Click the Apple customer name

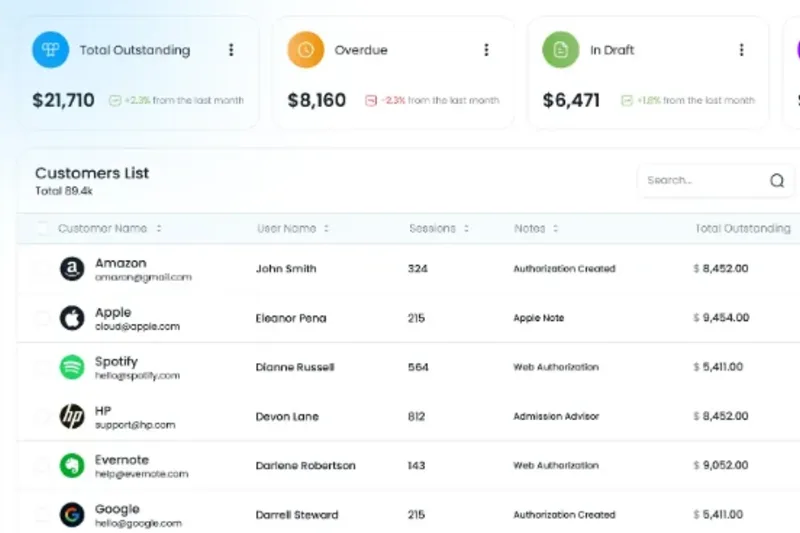pos(113,312)
